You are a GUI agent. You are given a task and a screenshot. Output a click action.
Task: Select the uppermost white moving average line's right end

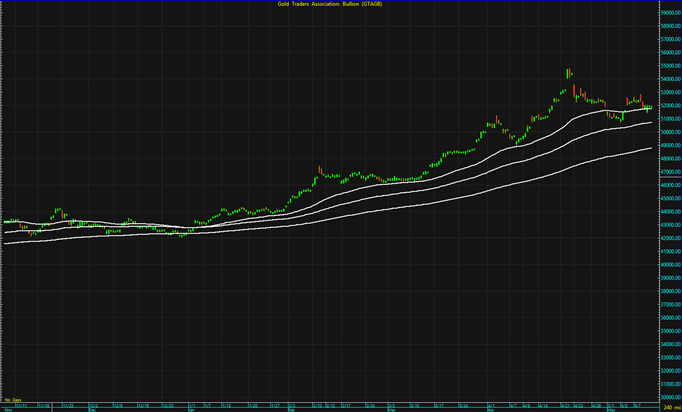pyautogui.click(x=651, y=108)
